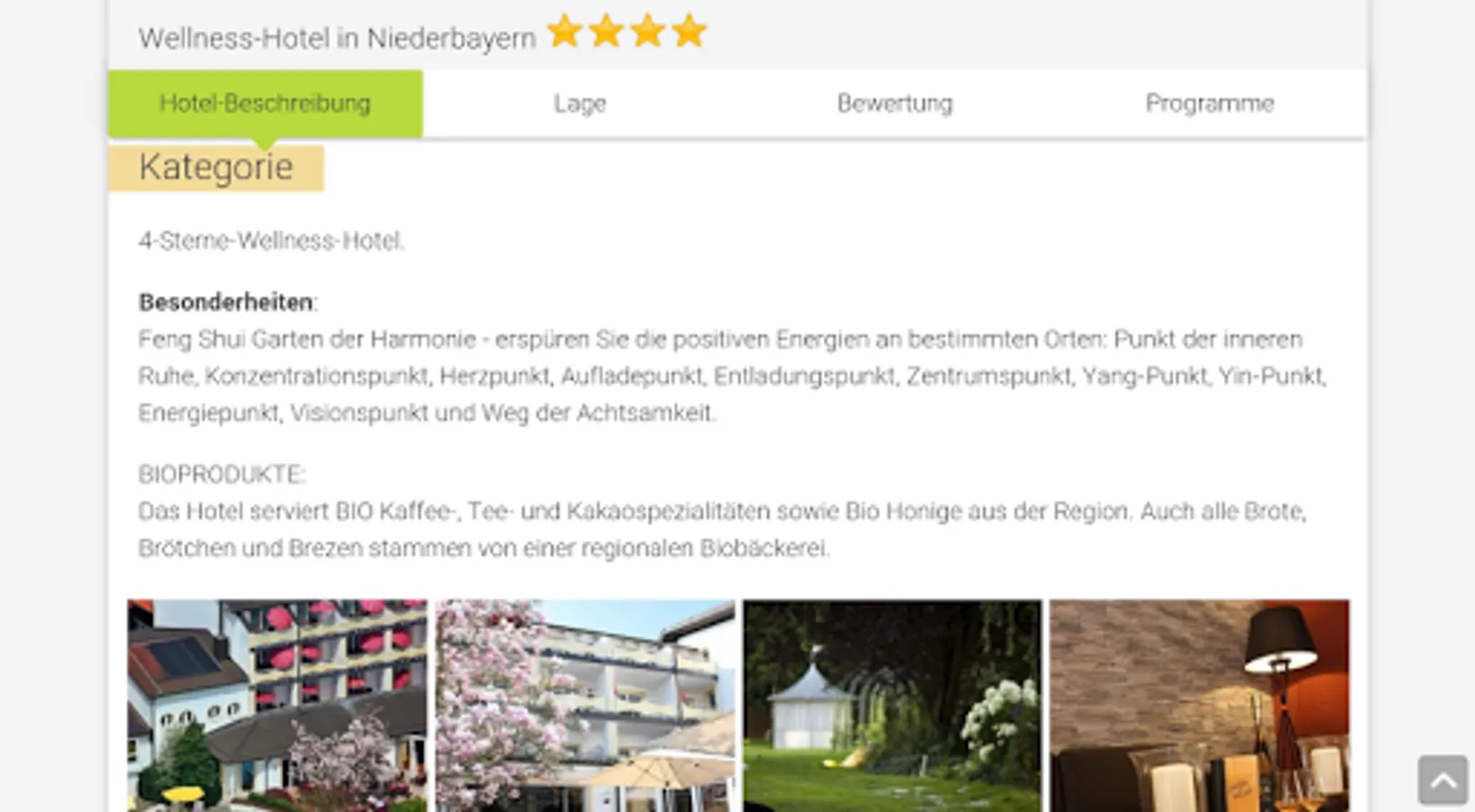The image size is (1475, 812).
Task: Click the scroll-to-top arrow icon
Action: pyautogui.click(x=1443, y=780)
